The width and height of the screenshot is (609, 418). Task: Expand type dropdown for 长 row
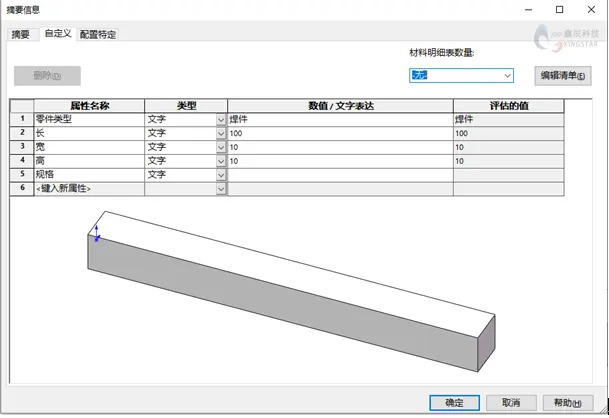point(221,134)
